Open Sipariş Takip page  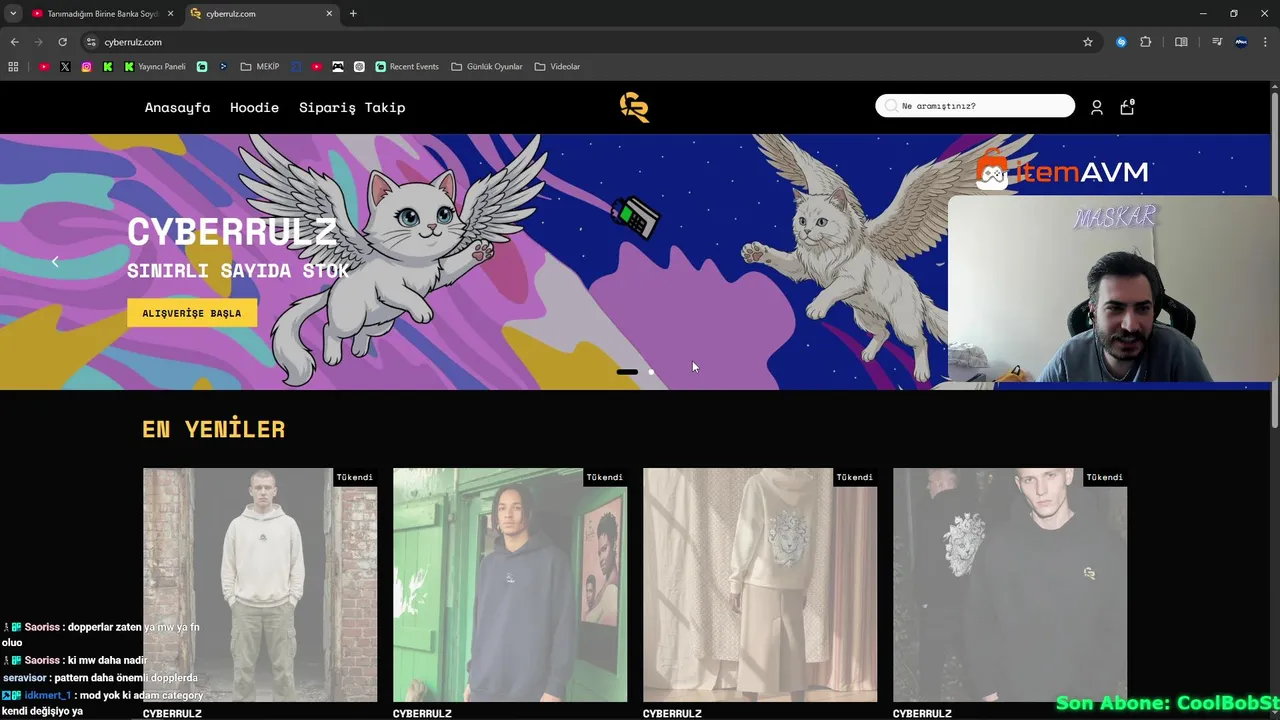pyautogui.click(x=352, y=107)
